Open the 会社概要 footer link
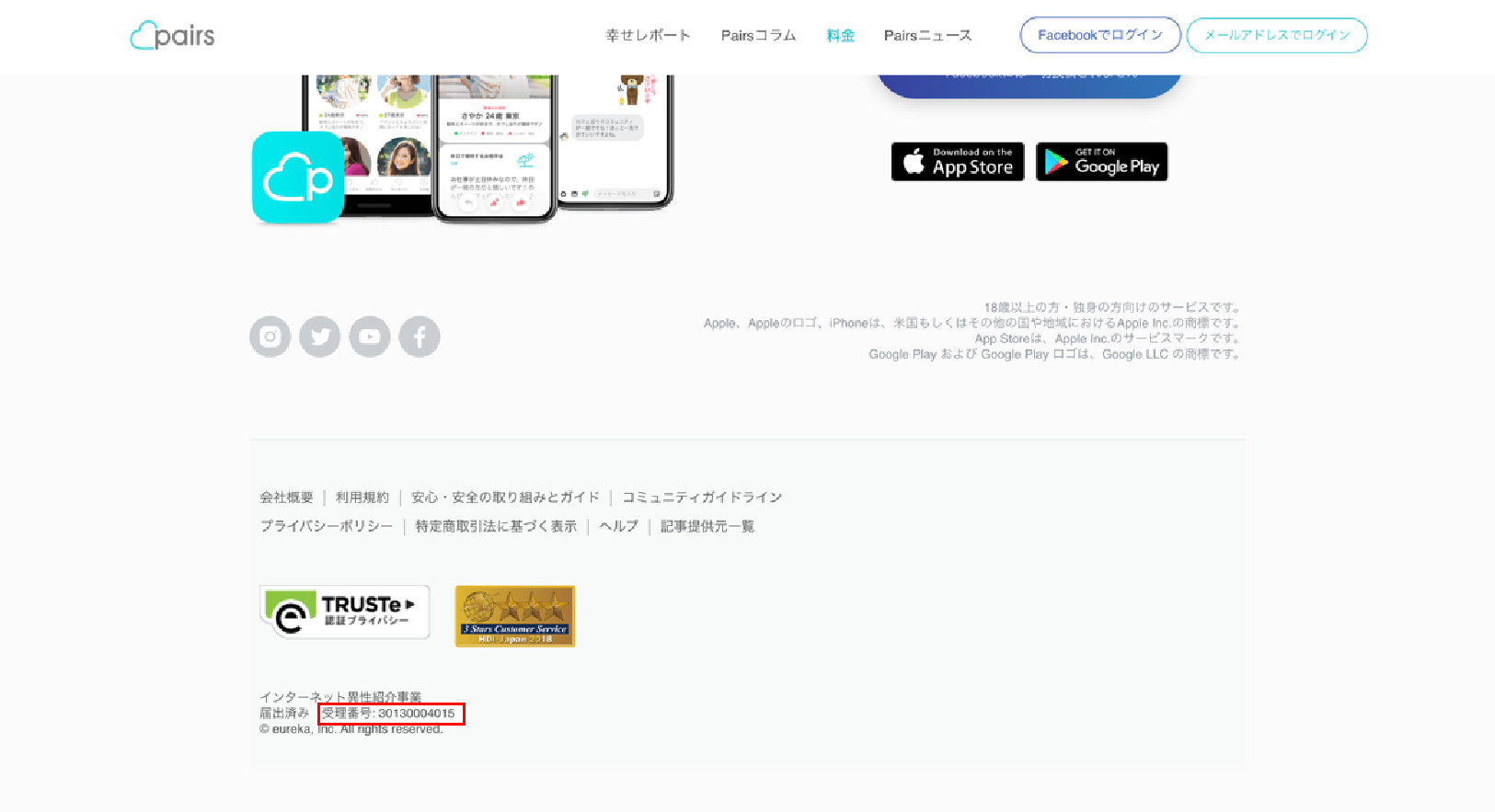 286,497
